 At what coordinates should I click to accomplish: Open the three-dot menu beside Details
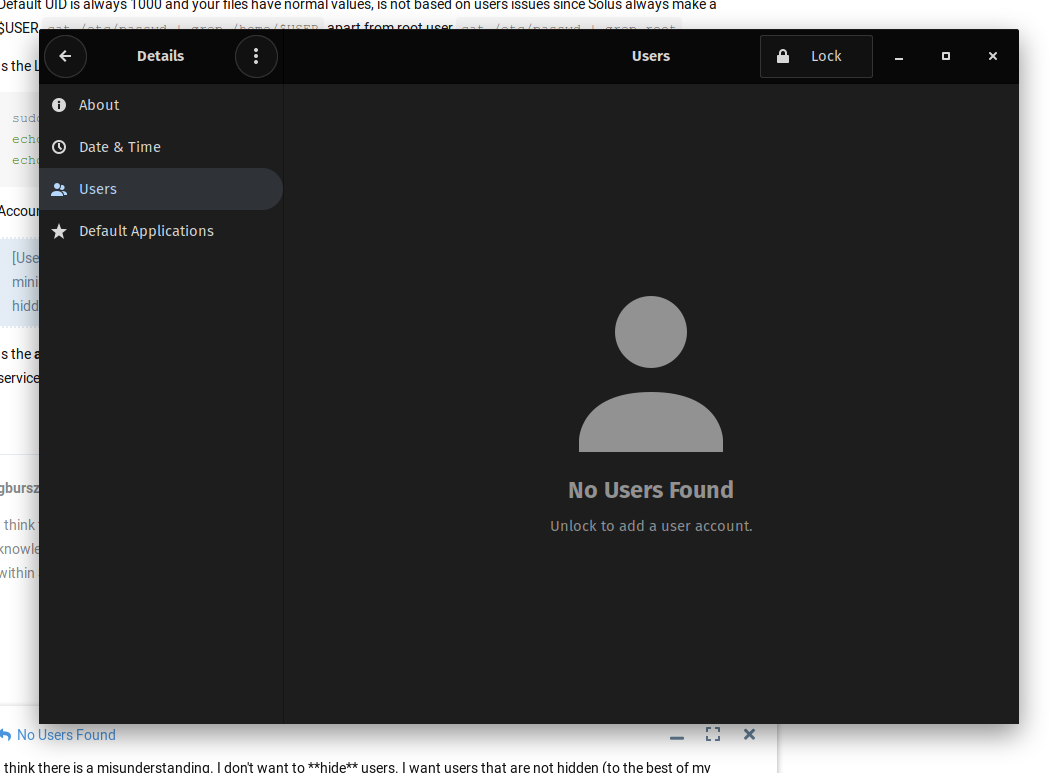[x=256, y=56]
